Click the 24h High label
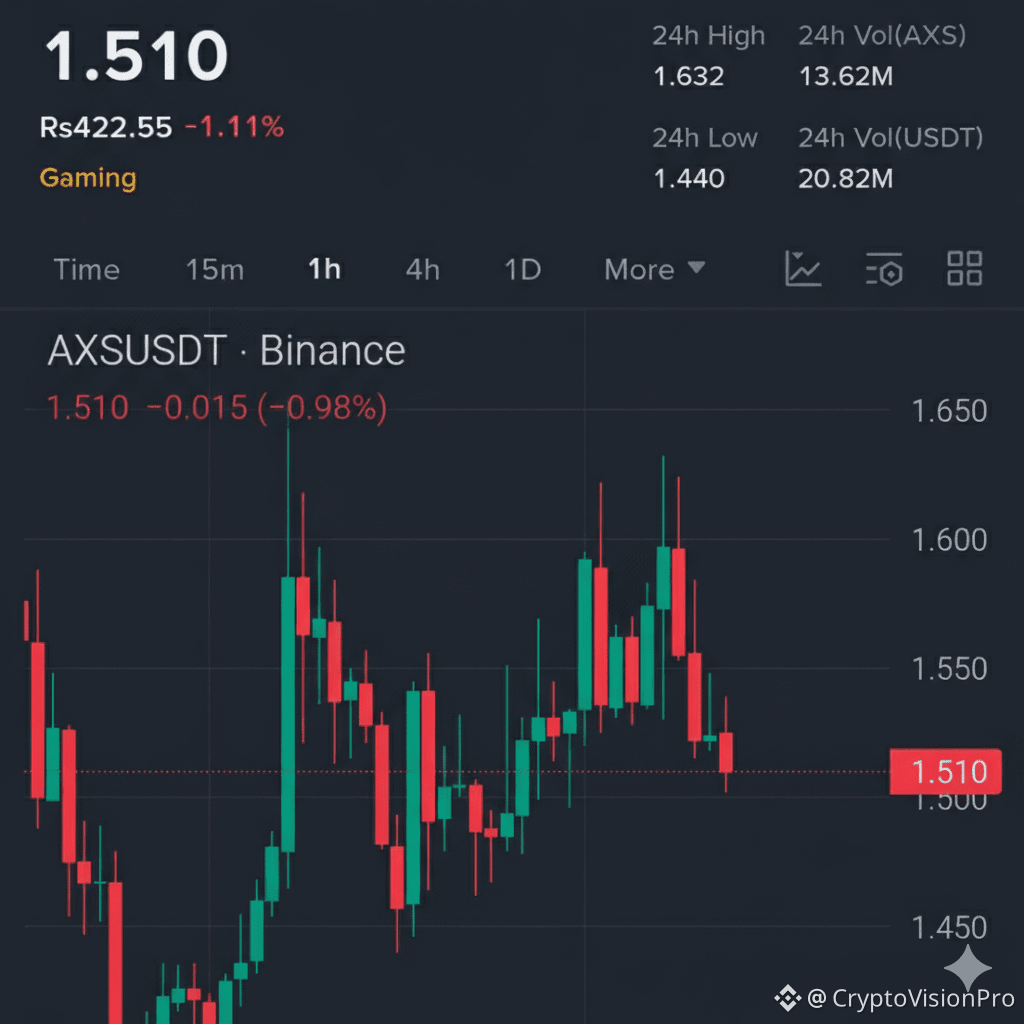This screenshot has height=1024, width=1024. pos(709,36)
